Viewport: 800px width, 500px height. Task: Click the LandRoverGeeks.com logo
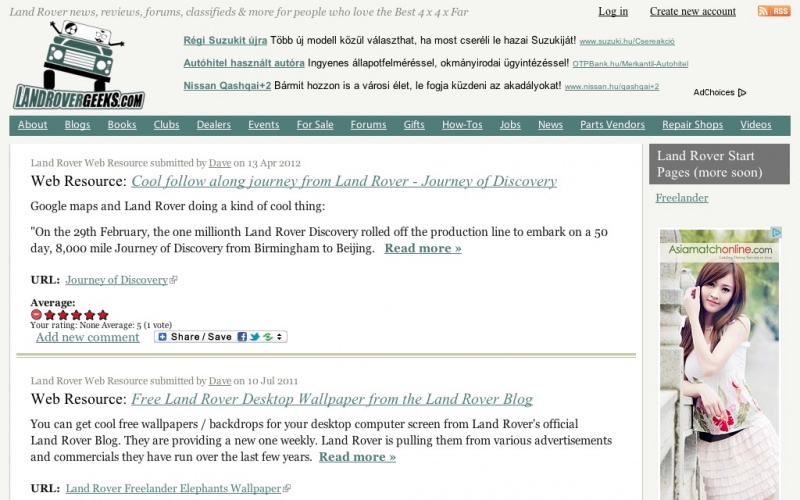(79, 65)
